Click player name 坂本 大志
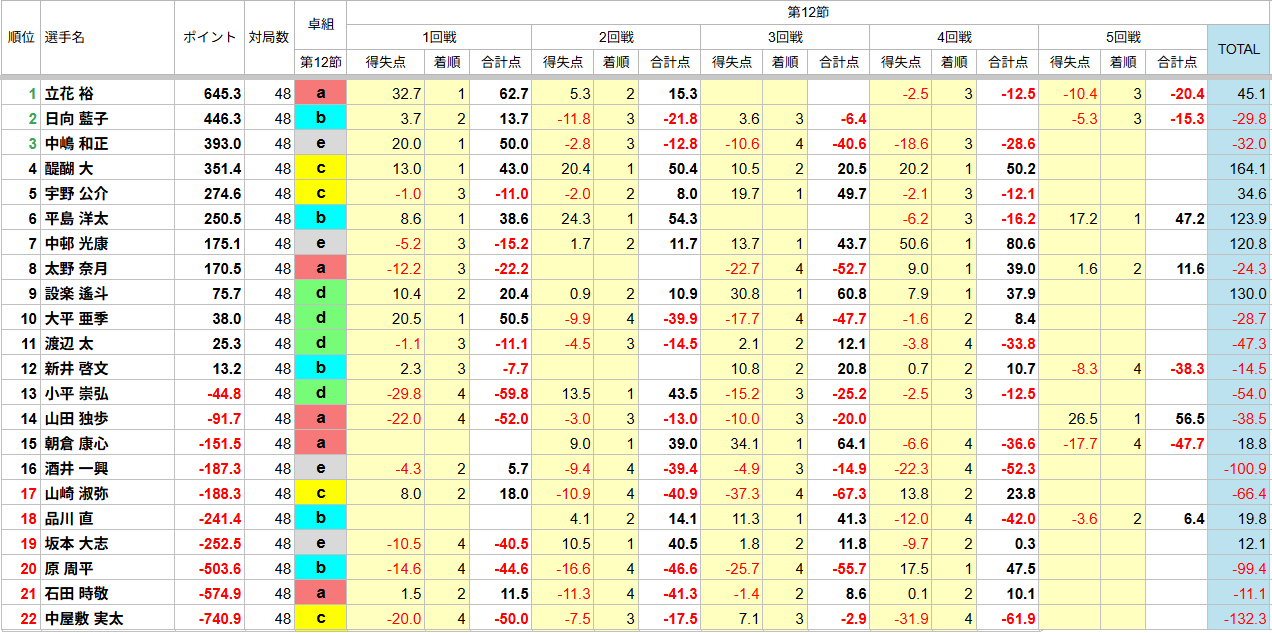Screen dimensions: 1272x633 (x=76, y=544)
